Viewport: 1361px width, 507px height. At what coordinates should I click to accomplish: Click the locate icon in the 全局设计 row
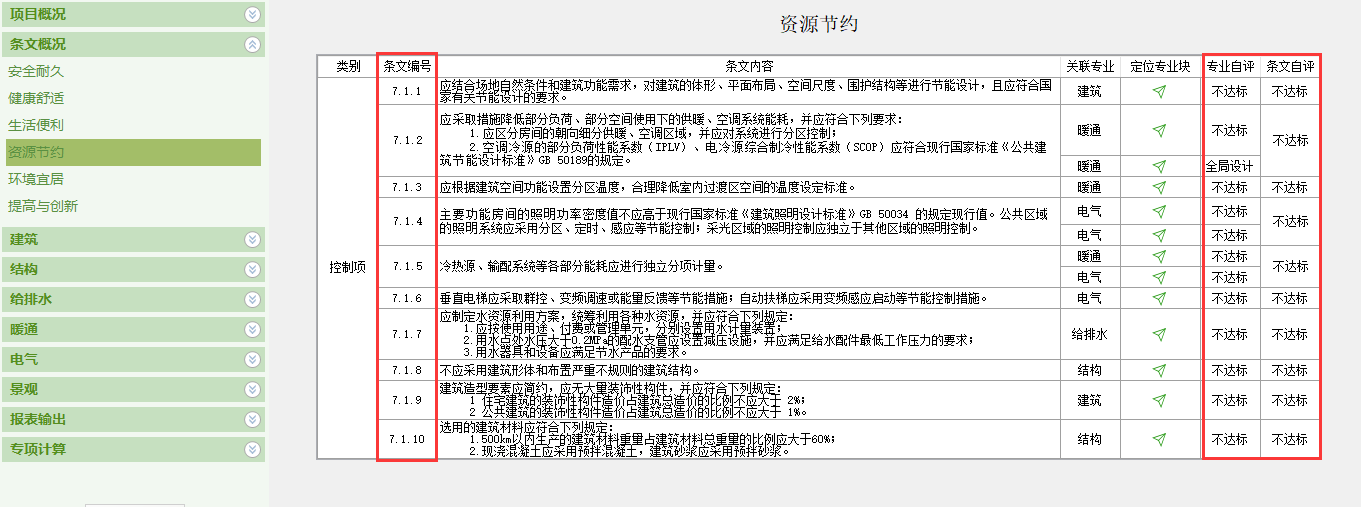[x=1159, y=166]
